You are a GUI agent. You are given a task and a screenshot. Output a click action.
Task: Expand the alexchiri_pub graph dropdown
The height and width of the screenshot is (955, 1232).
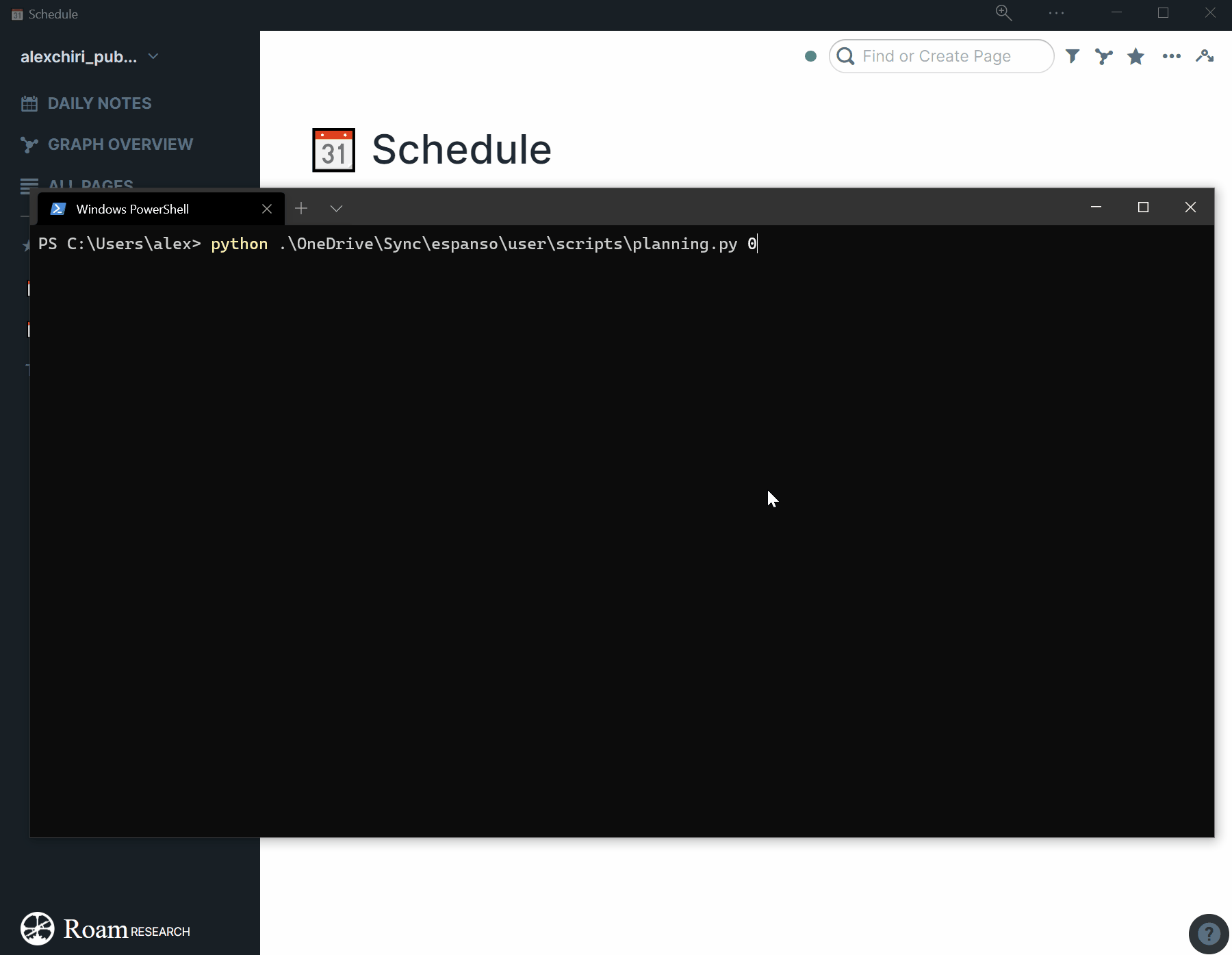(153, 56)
